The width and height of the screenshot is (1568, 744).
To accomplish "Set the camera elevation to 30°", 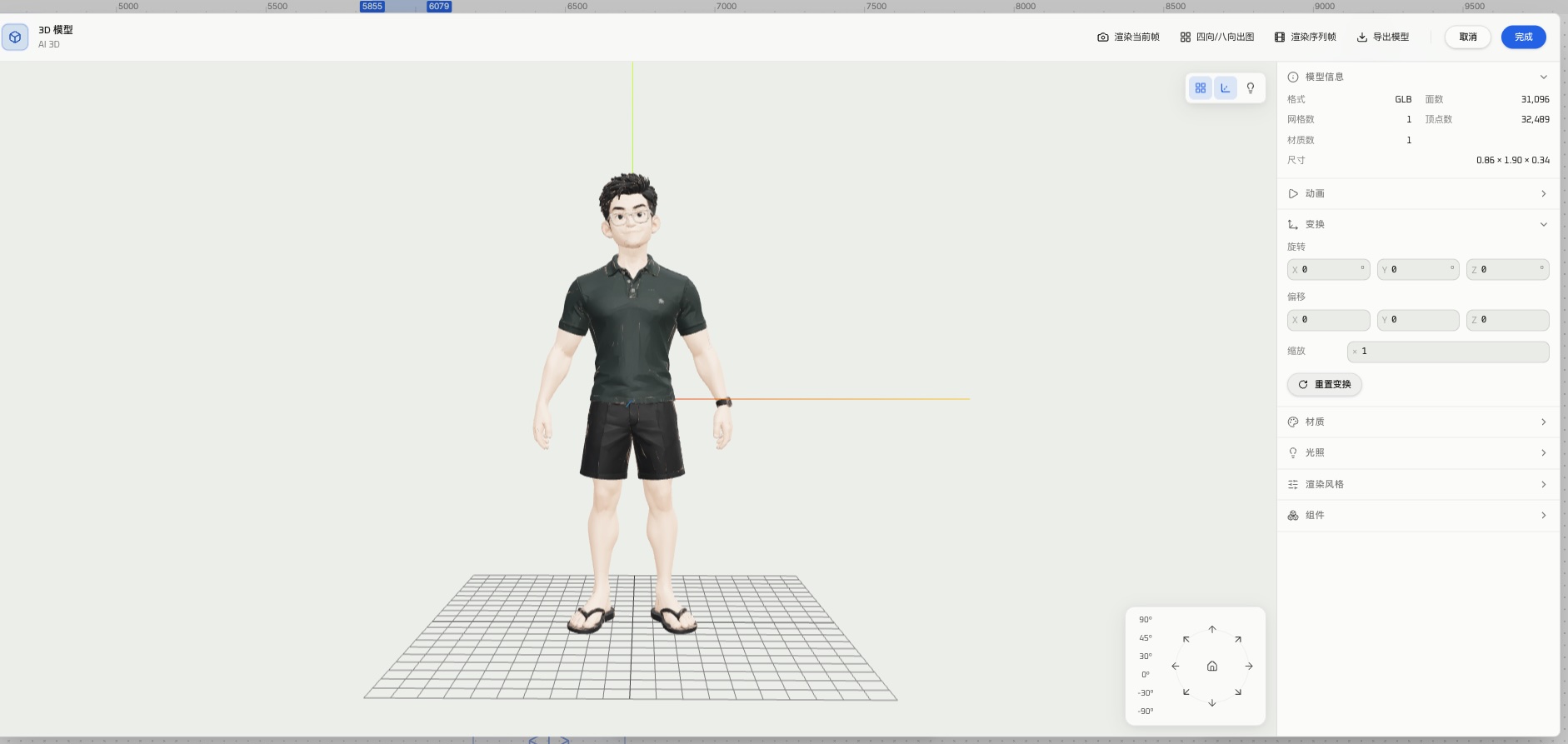I will [x=1146, y=657].
